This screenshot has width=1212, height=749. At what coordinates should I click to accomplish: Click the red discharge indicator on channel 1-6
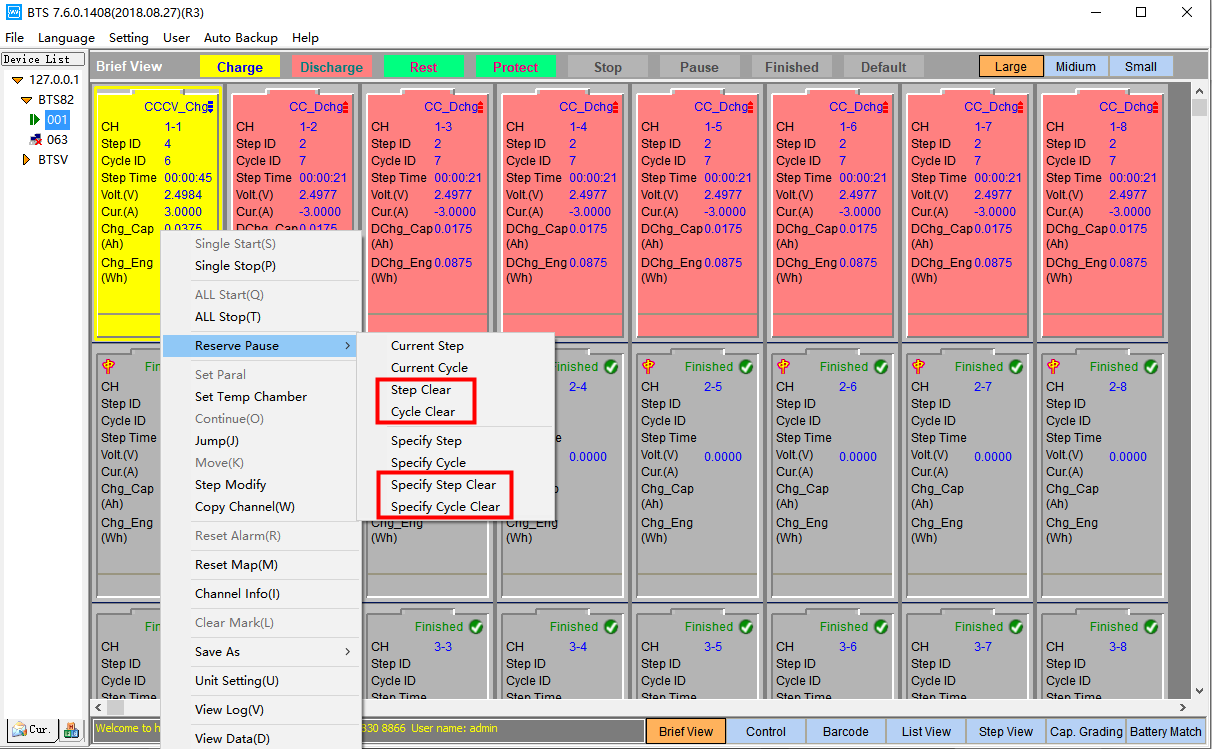tap(886, 107)
